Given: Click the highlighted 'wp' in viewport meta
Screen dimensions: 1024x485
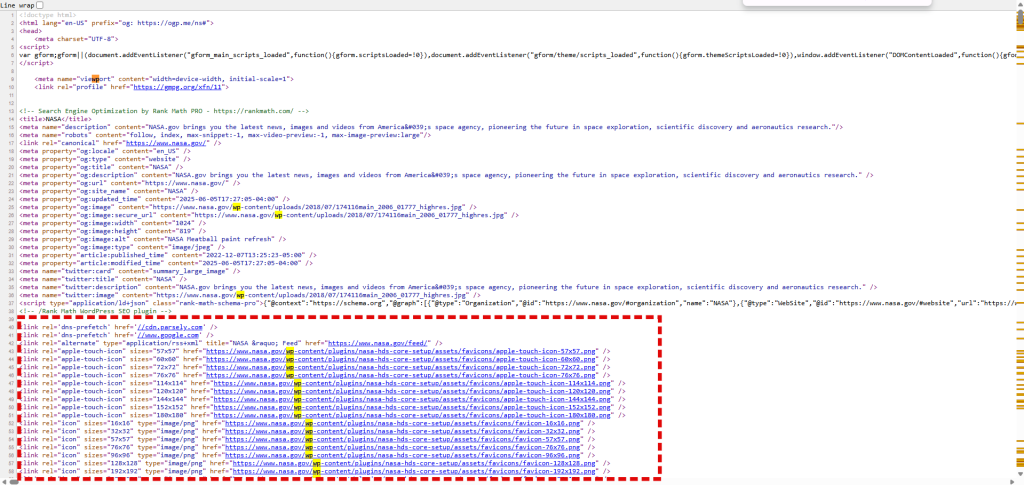Looking at the screenshot, I should [x=94, y=78].
